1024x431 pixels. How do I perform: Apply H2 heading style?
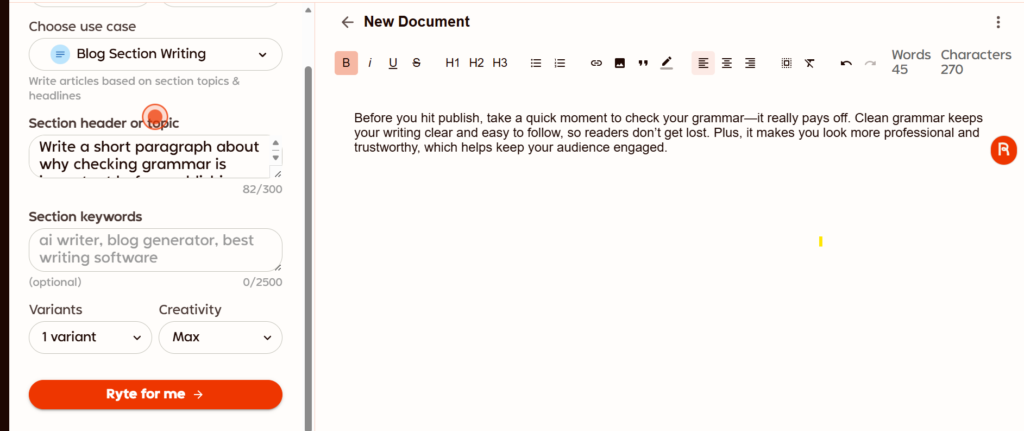pos(476,63)
